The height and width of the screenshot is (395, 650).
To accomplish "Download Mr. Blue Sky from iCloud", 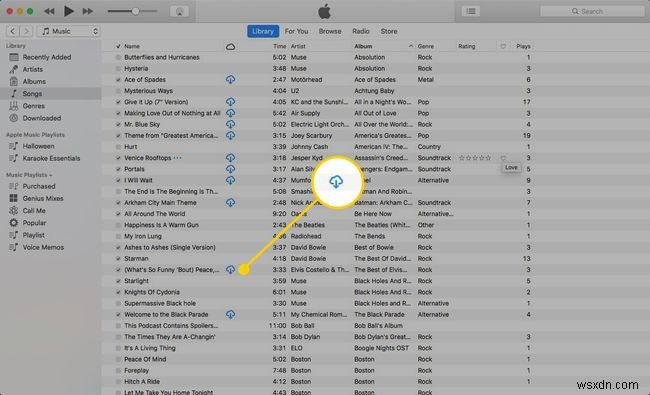I will click(230, 124).
